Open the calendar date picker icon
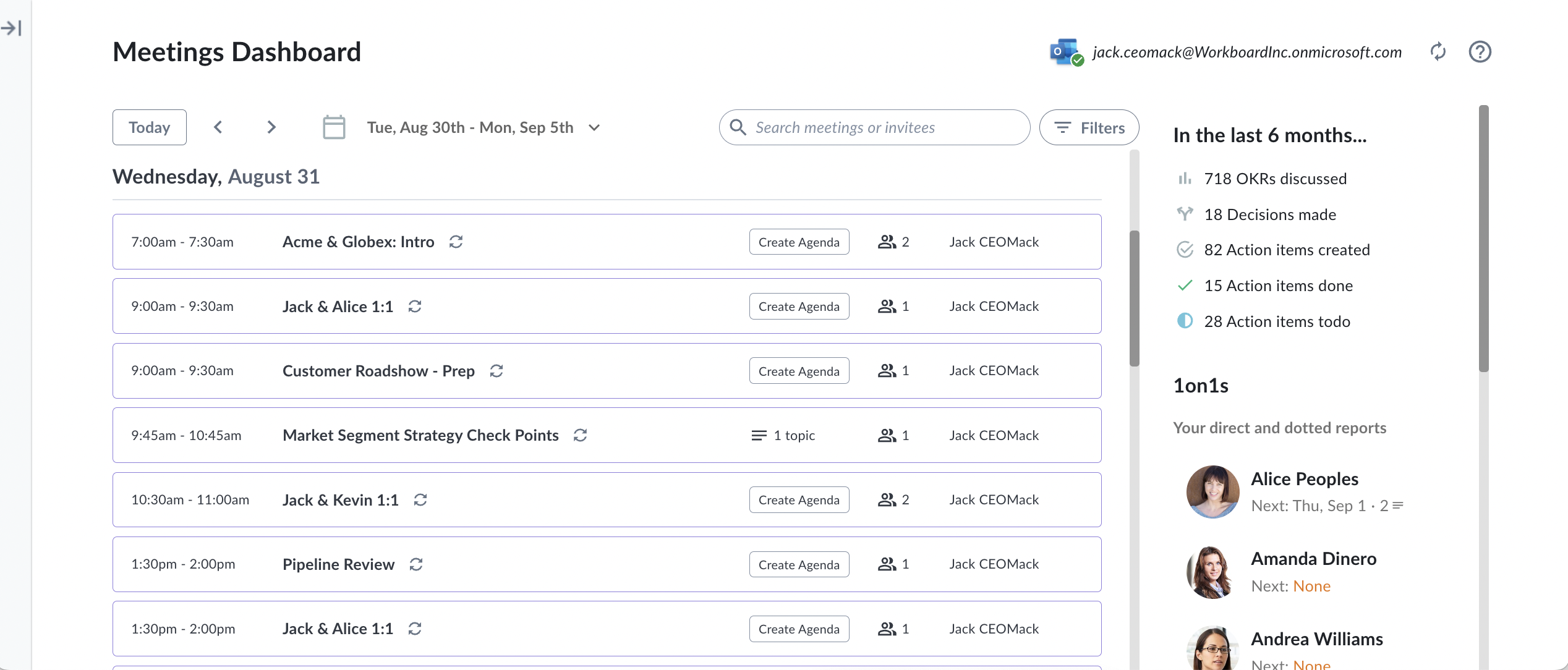 coord(334,127)
